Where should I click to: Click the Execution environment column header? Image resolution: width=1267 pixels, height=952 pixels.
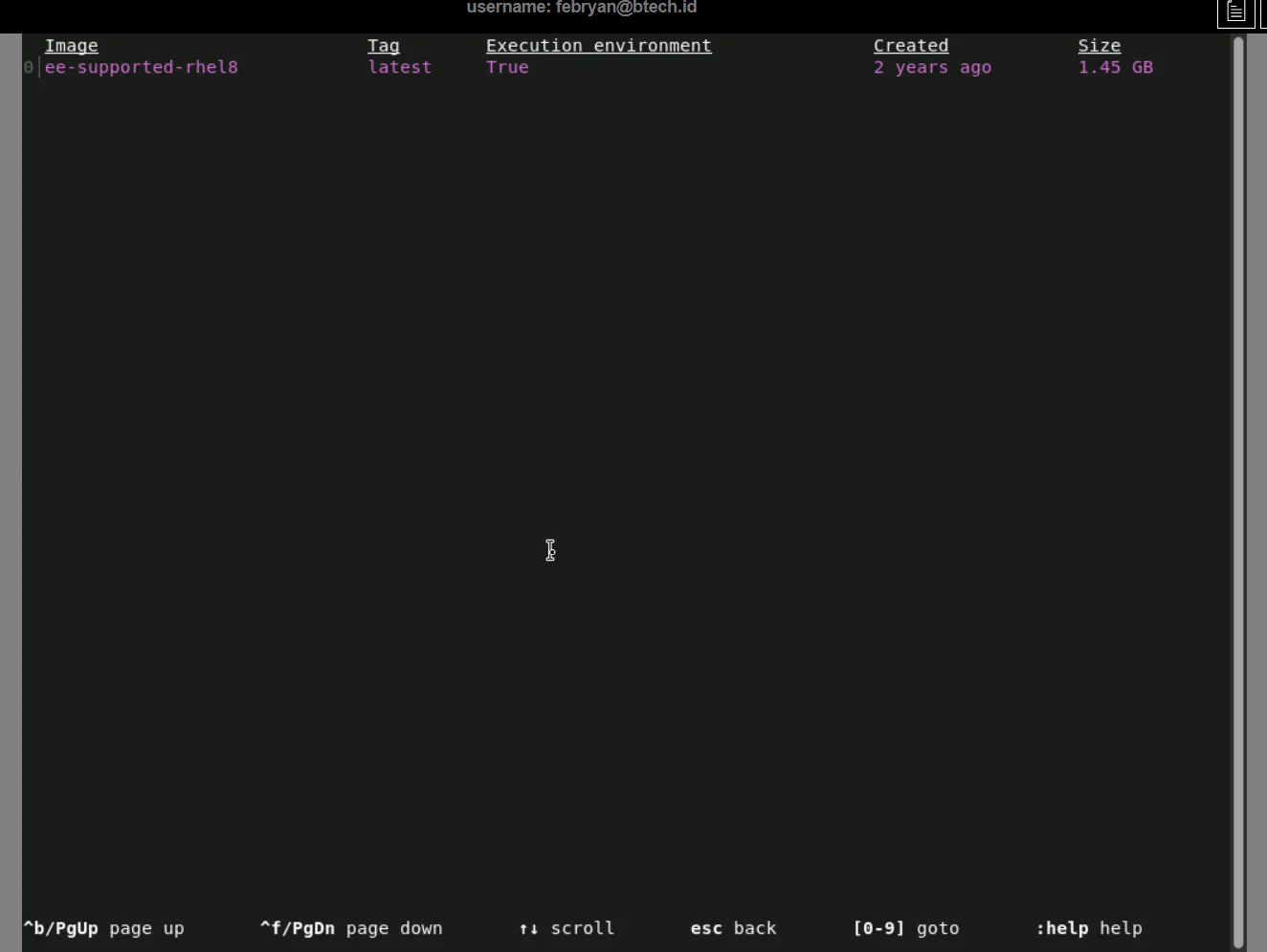(598, 46)
